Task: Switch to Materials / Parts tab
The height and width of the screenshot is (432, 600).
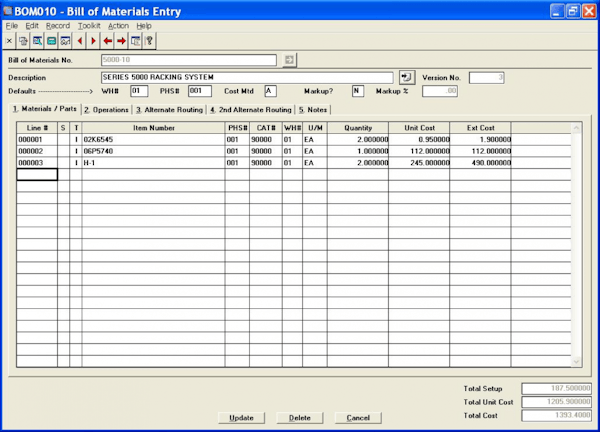Action: click(45, 109)
